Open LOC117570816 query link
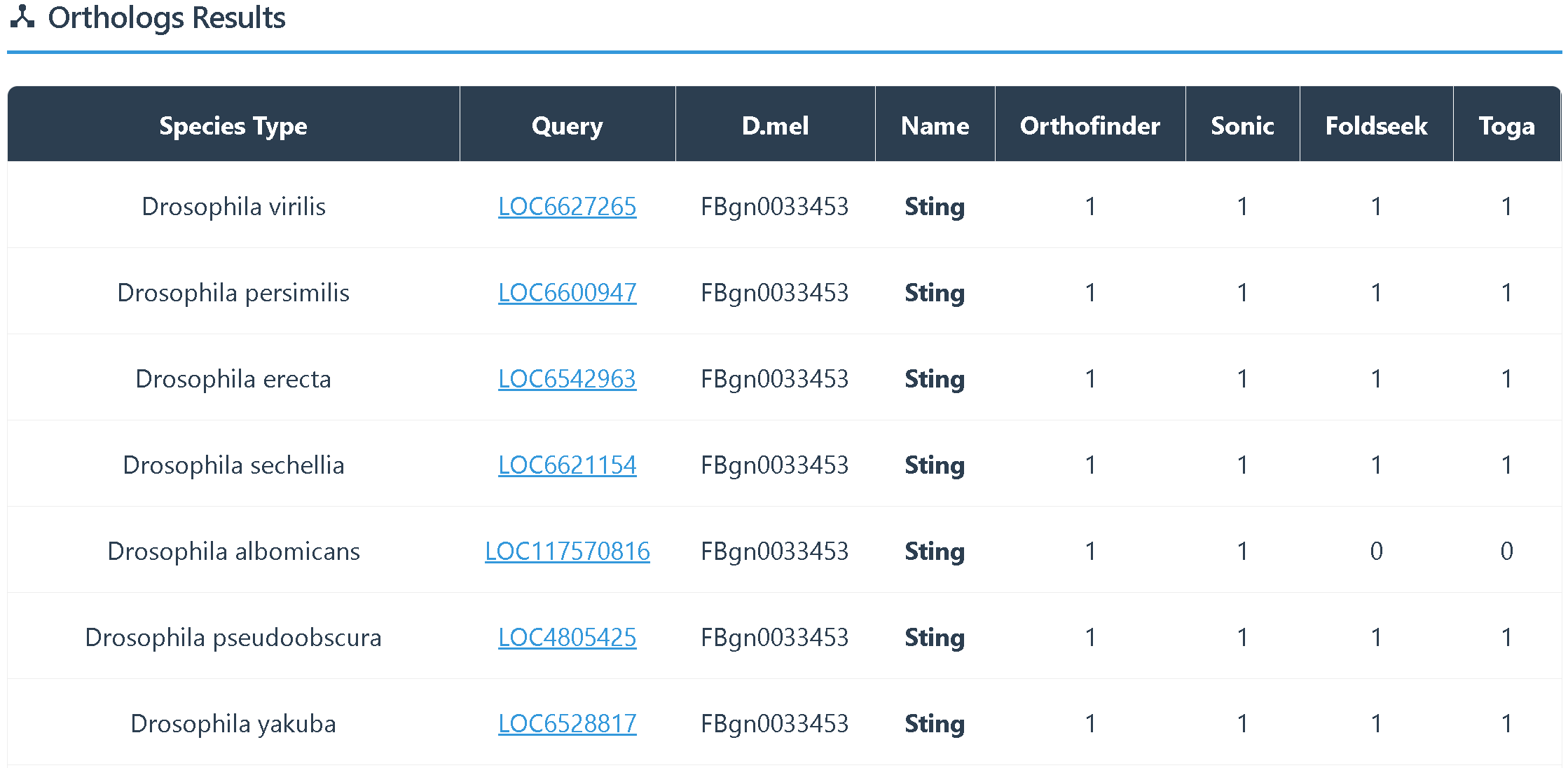 coord(567,551)
